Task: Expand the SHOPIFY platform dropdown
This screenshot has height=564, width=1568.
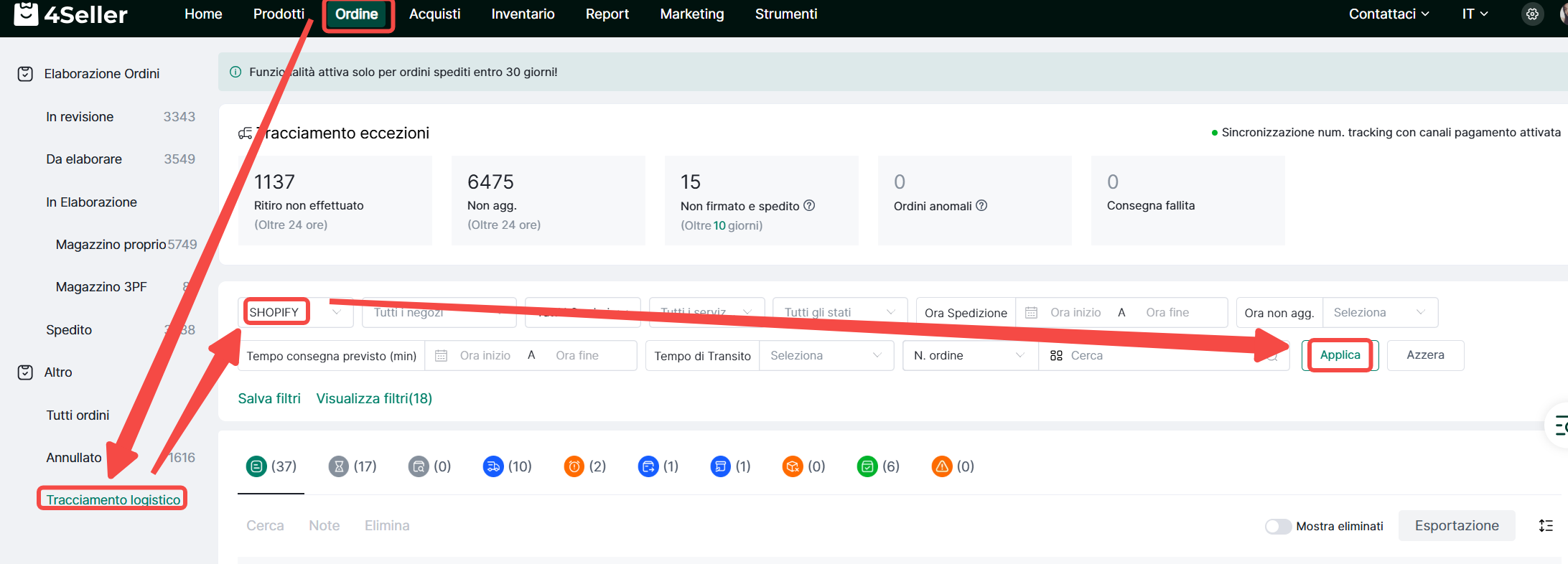Action: point(296,313)
